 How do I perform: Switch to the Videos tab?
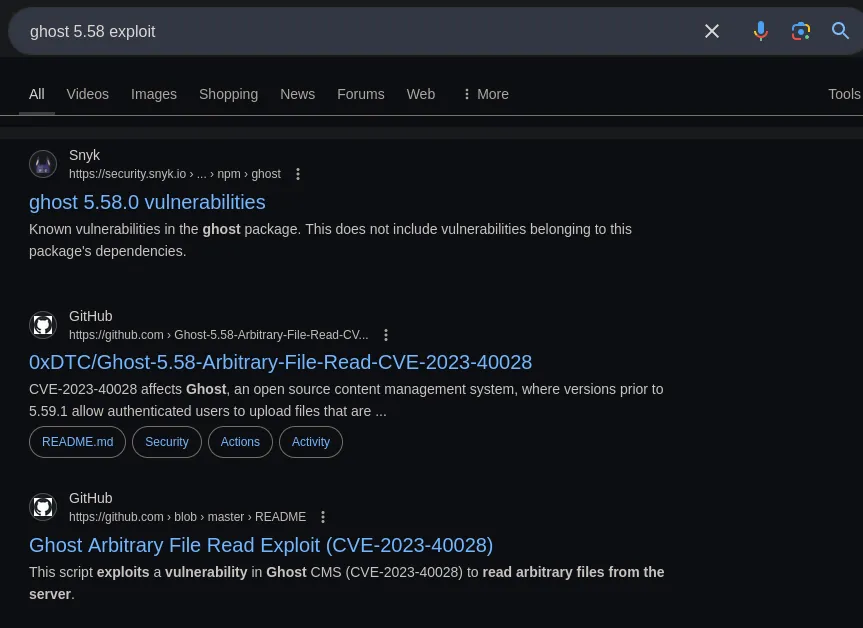(x=88, y=94)
